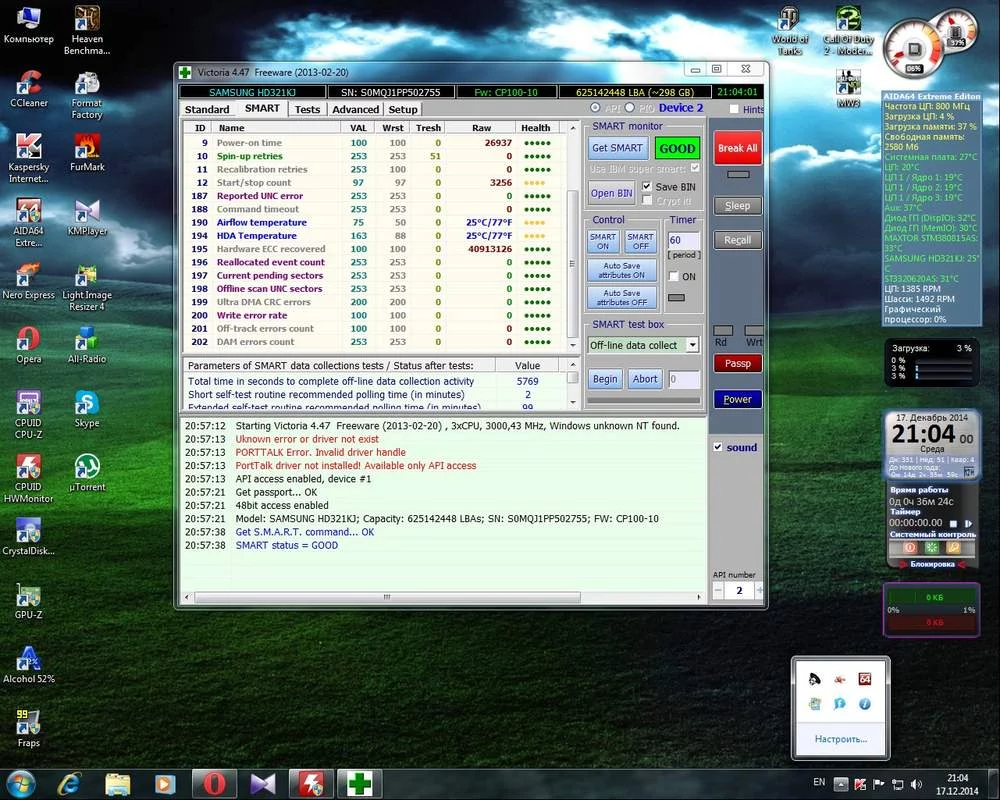
Task: Switch to the Tests tab
Action: click(x=307, y=109)
